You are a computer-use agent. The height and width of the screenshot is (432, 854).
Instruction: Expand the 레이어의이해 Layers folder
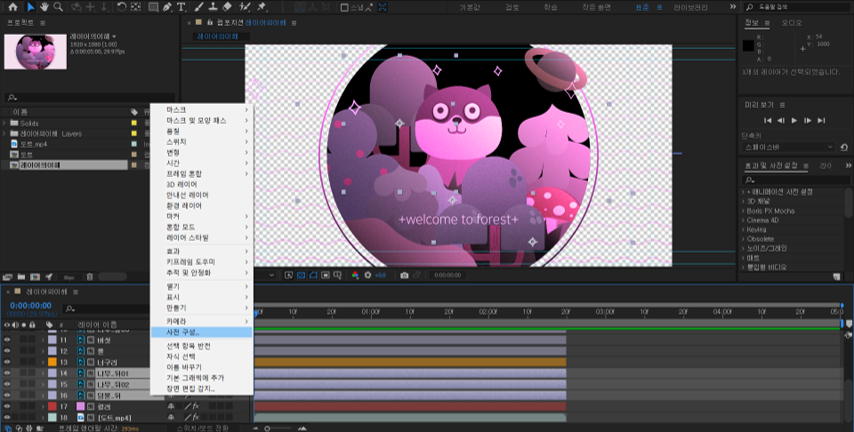(x=4, y=133)
